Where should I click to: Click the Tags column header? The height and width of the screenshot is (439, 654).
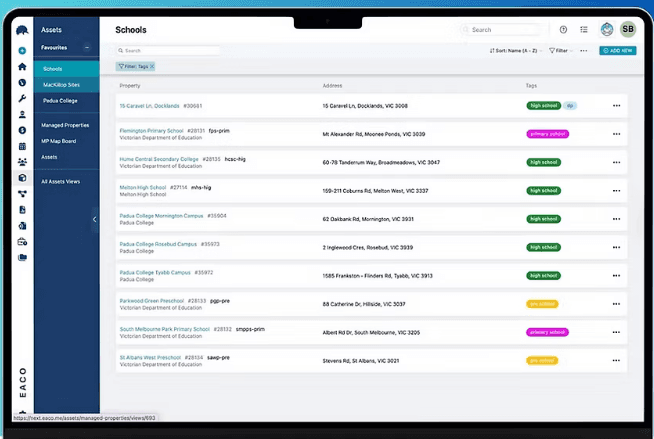click(x=531, y=85)
